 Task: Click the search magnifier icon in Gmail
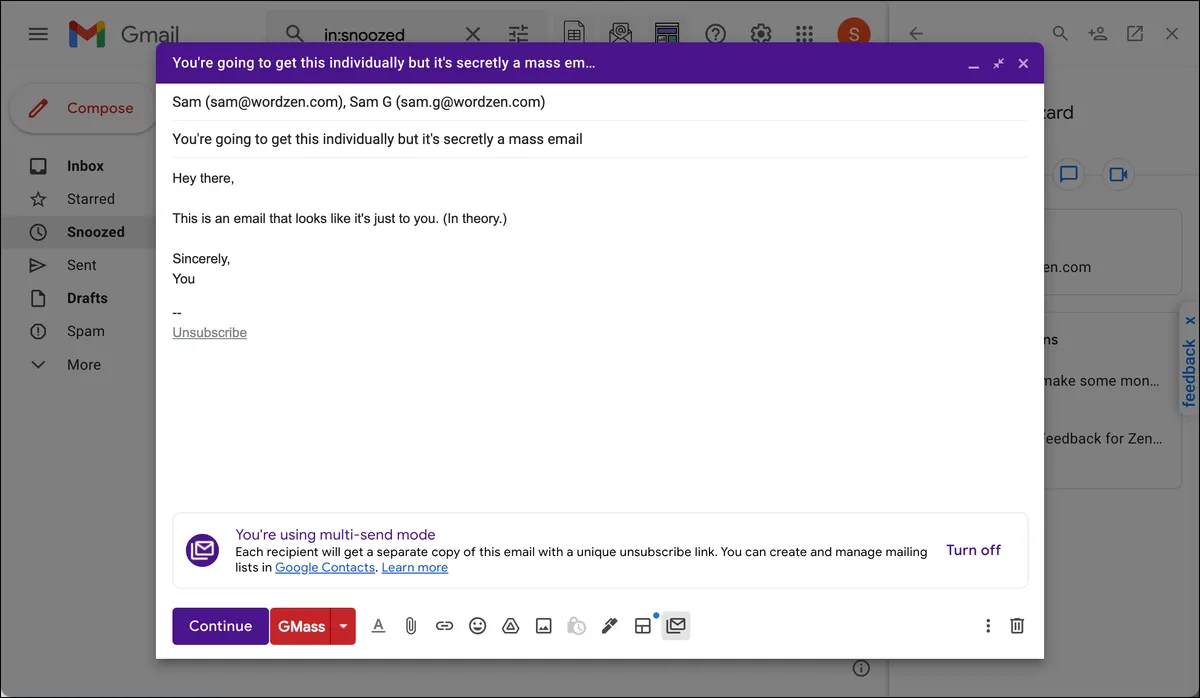[294, 34]
